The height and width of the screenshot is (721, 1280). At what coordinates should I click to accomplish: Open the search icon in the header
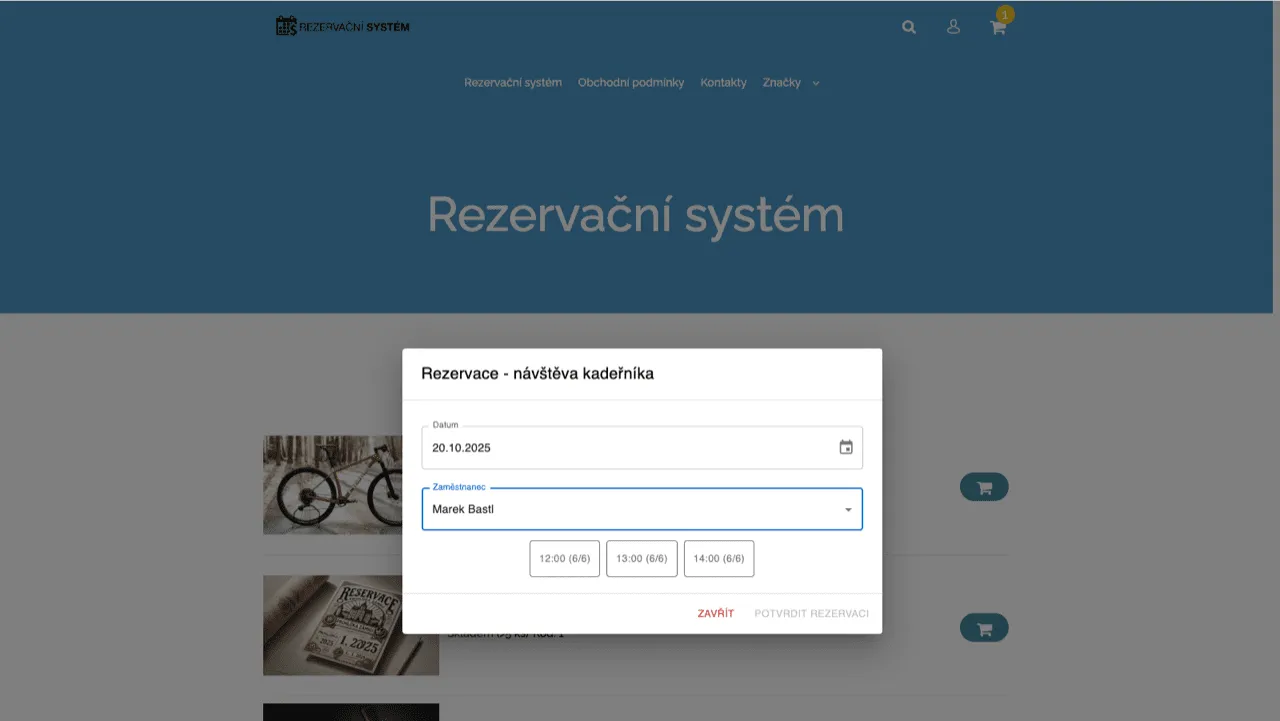[x=908, y=27]
